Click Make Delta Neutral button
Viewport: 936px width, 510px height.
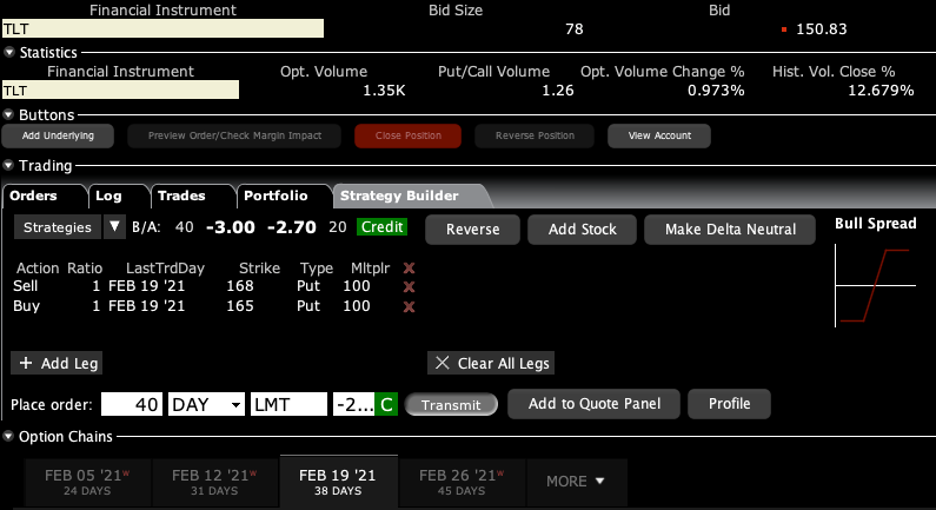tap(730, 229)
